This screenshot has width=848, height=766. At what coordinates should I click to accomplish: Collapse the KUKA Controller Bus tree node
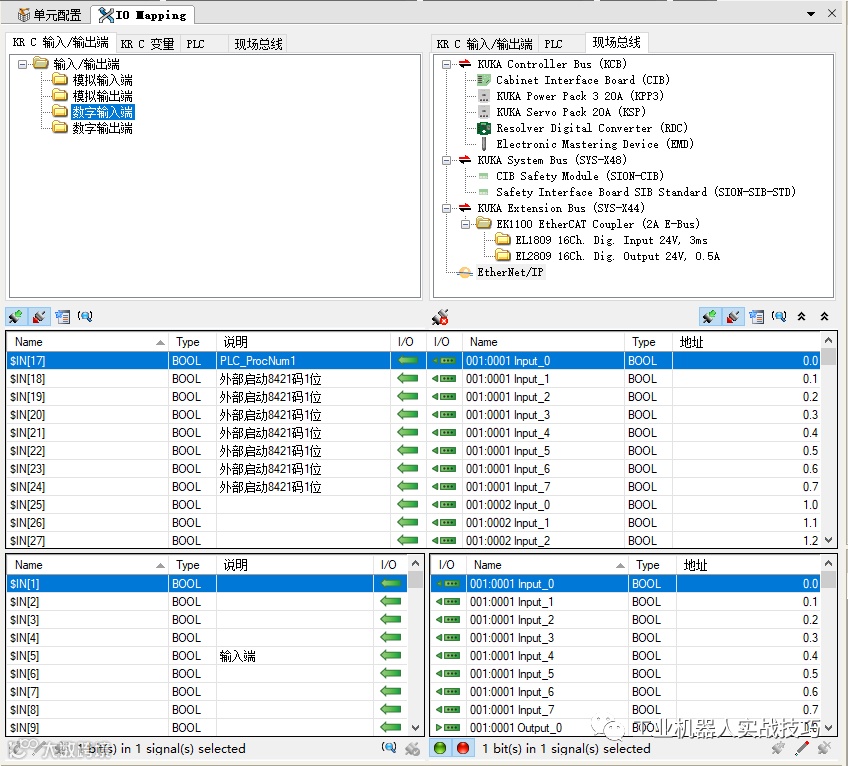pyautogui.click(x=446, y=64)
